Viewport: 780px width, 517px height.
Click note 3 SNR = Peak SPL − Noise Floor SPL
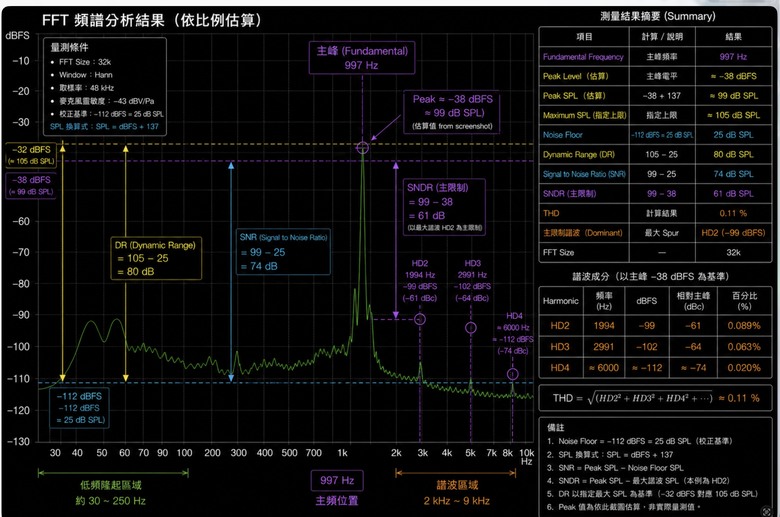615,468
